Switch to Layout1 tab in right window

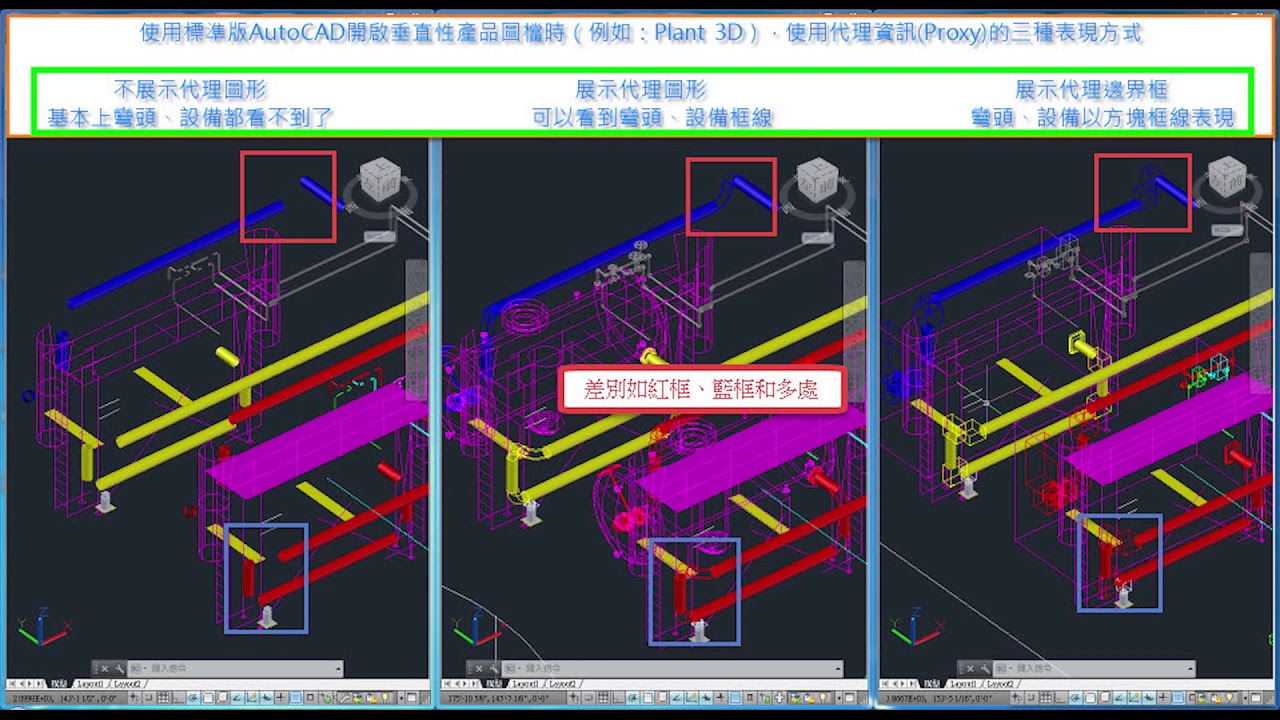click(x=963, y=684)
